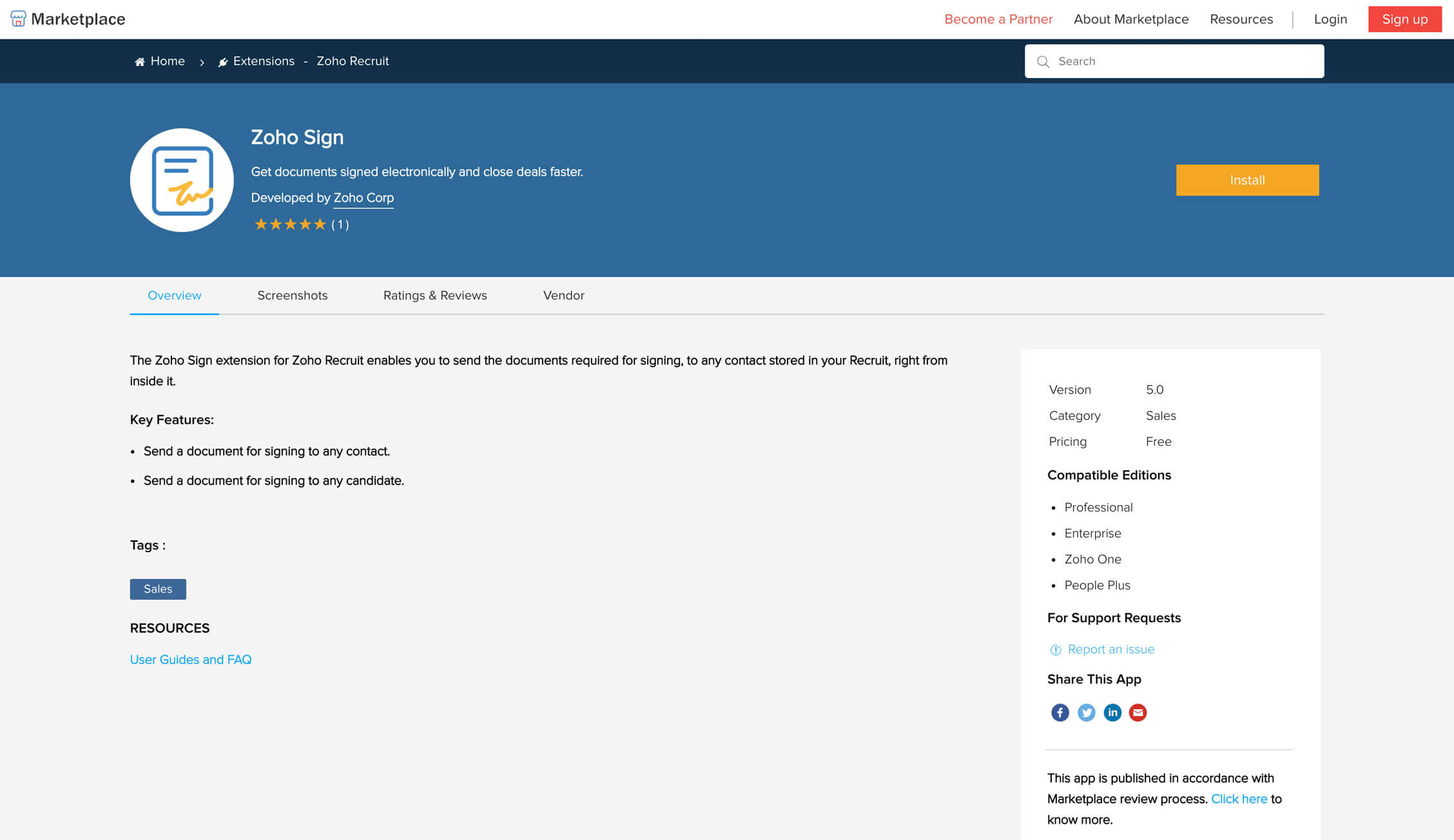Screen dimensions: 1454x840
Task: Share app via email icon
Action: tap(1138, 712)
